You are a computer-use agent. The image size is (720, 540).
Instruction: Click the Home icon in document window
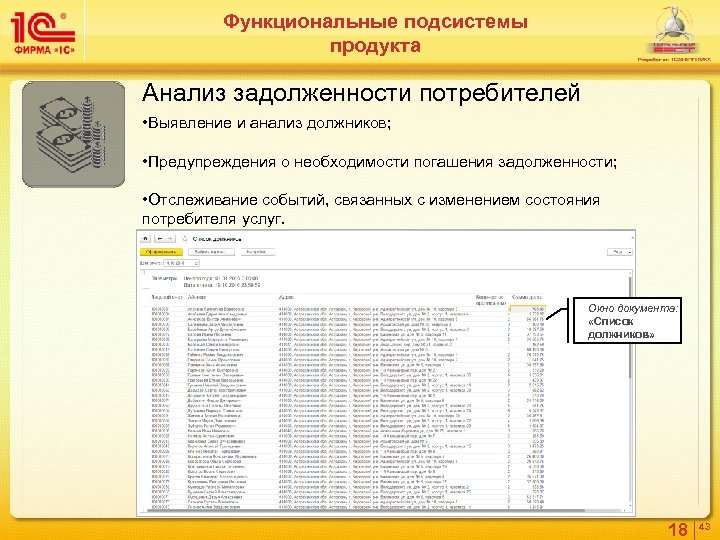(x=145, y=239)
